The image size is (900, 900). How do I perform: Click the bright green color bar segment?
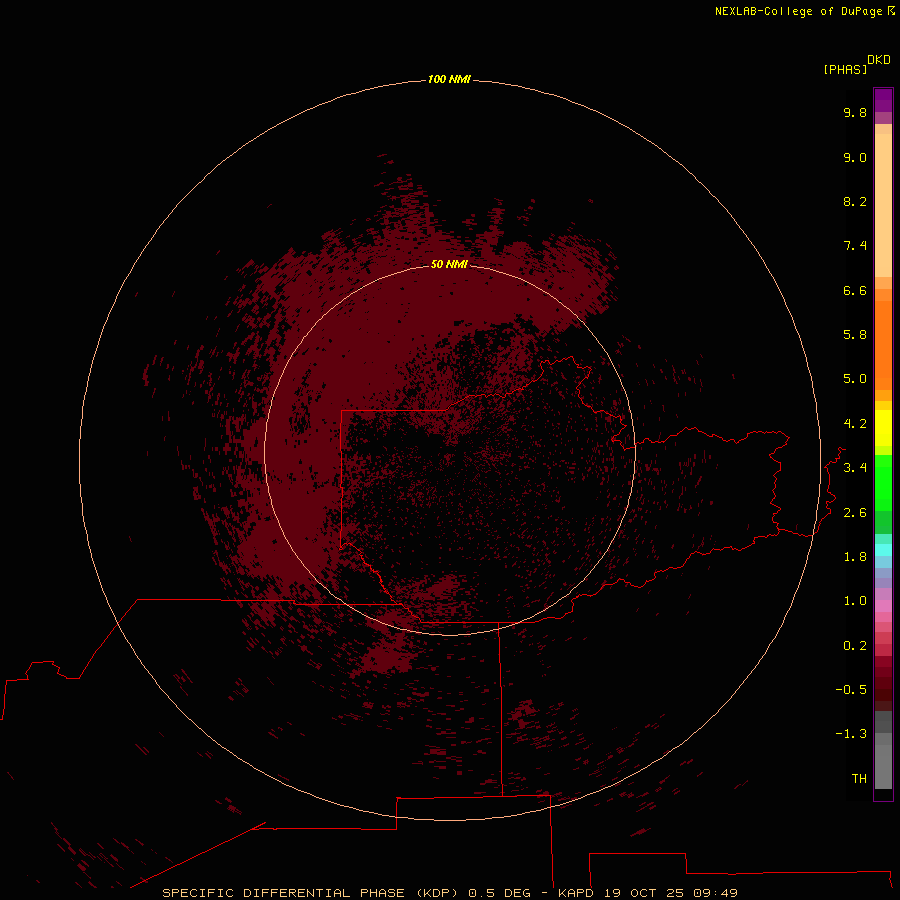click(x=883, y=483)
